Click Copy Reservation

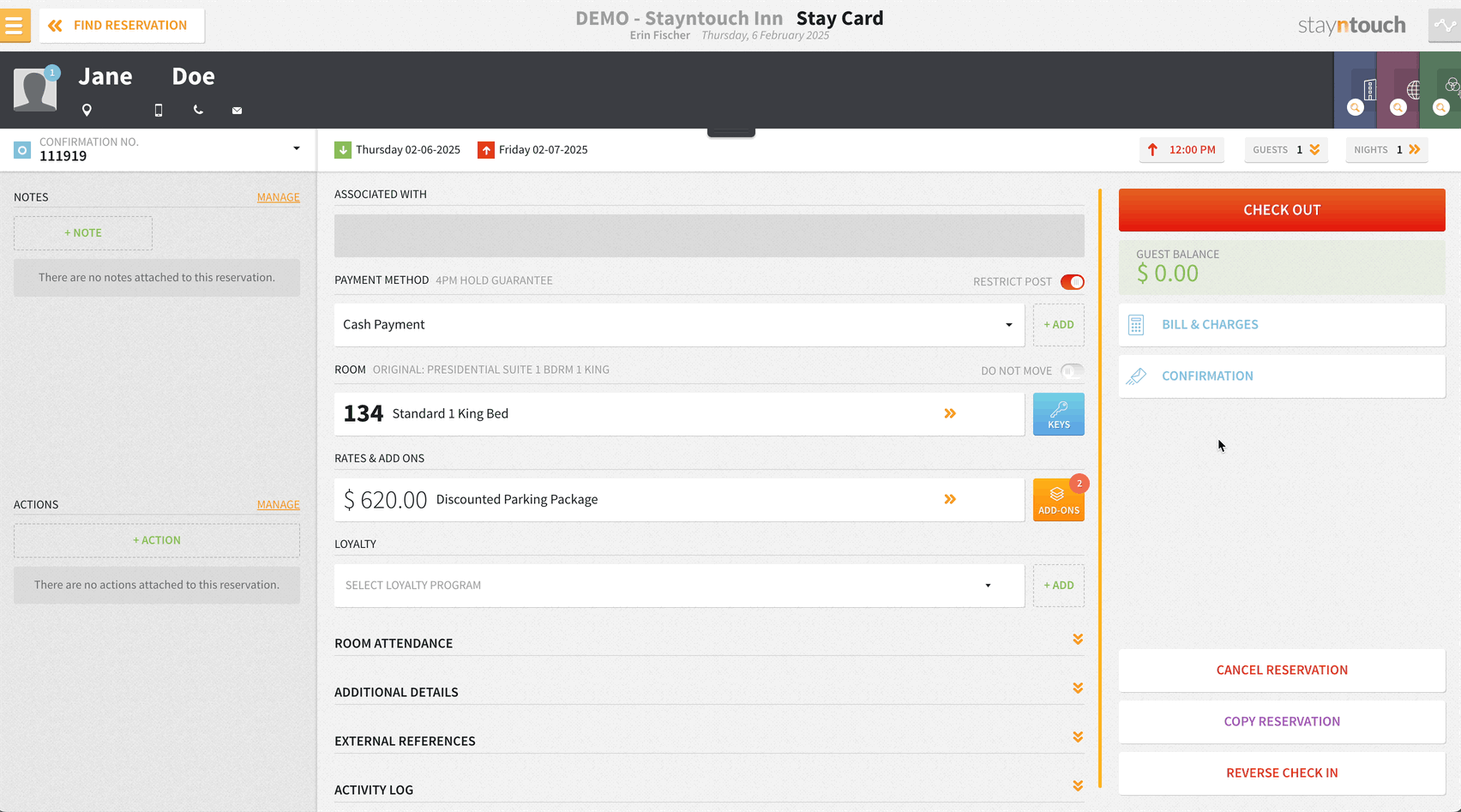pos(1282,722)
